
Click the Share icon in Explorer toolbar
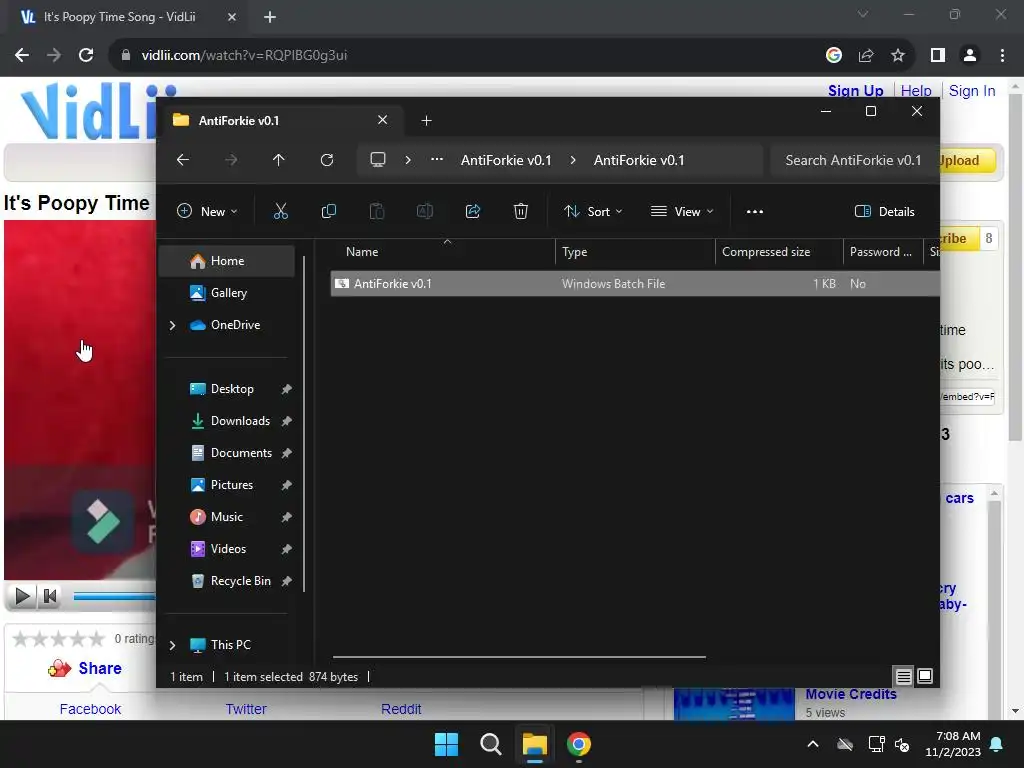[473, 211]
